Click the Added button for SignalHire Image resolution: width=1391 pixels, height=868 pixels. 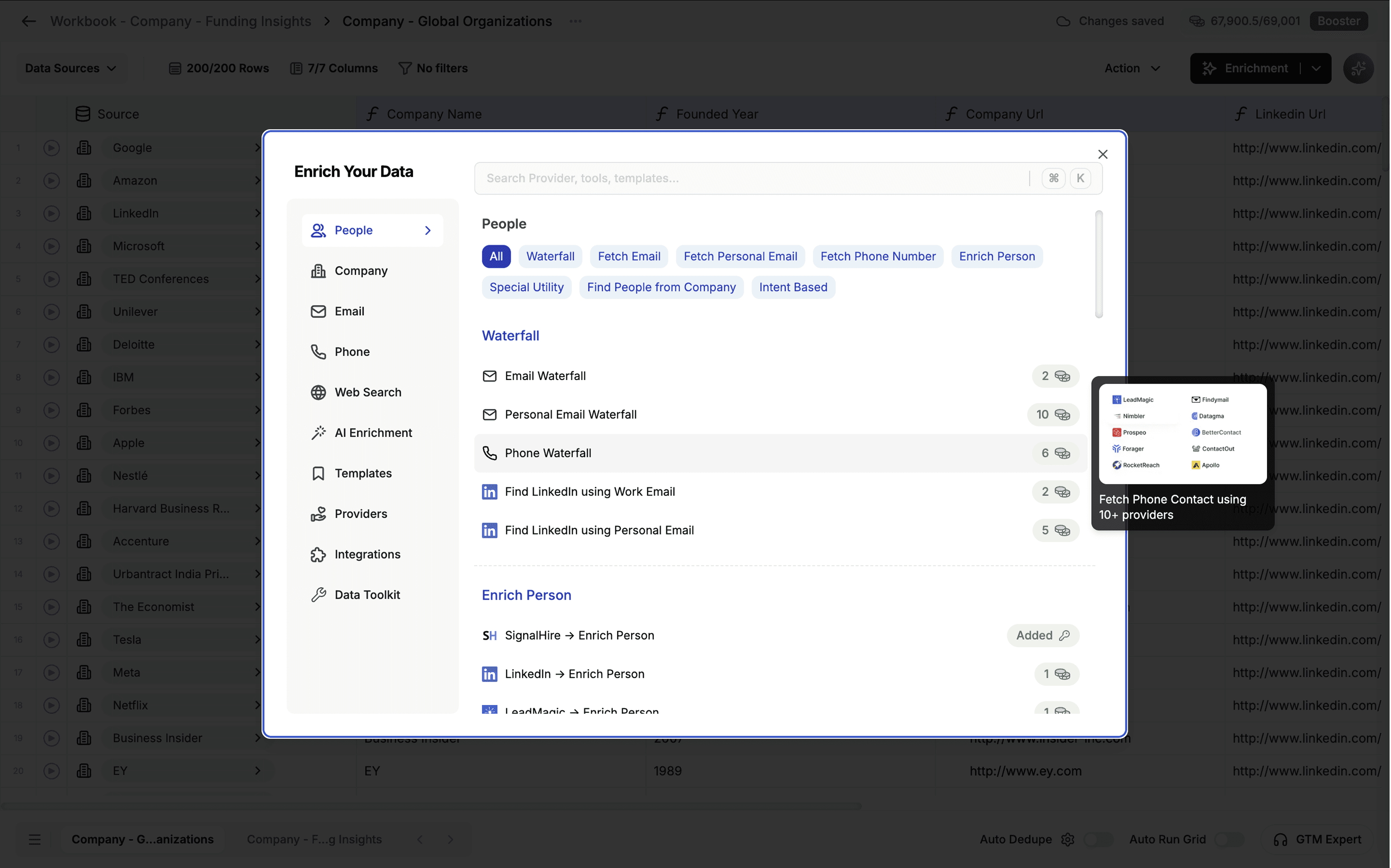pyautogui.click(x=1042, y=635)
